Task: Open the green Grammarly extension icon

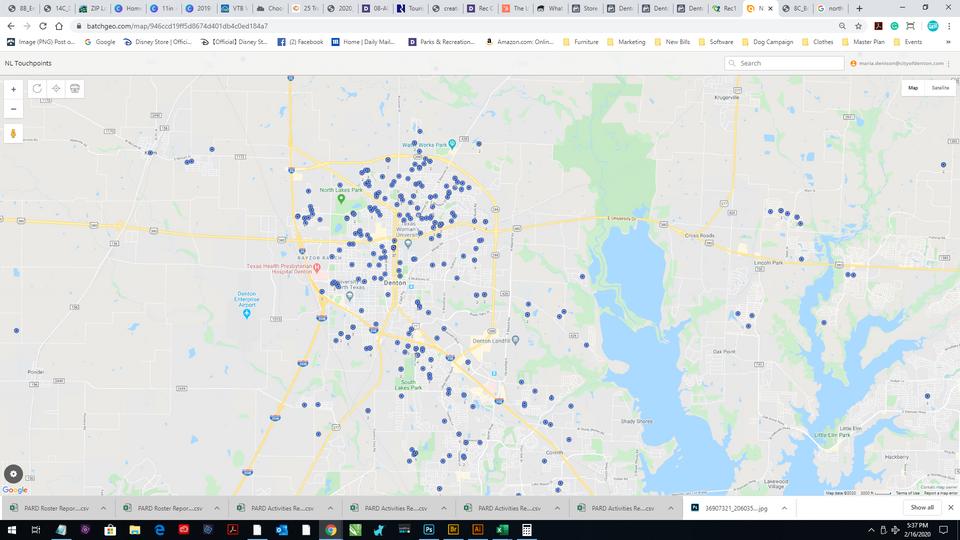Action: point(894,26)
